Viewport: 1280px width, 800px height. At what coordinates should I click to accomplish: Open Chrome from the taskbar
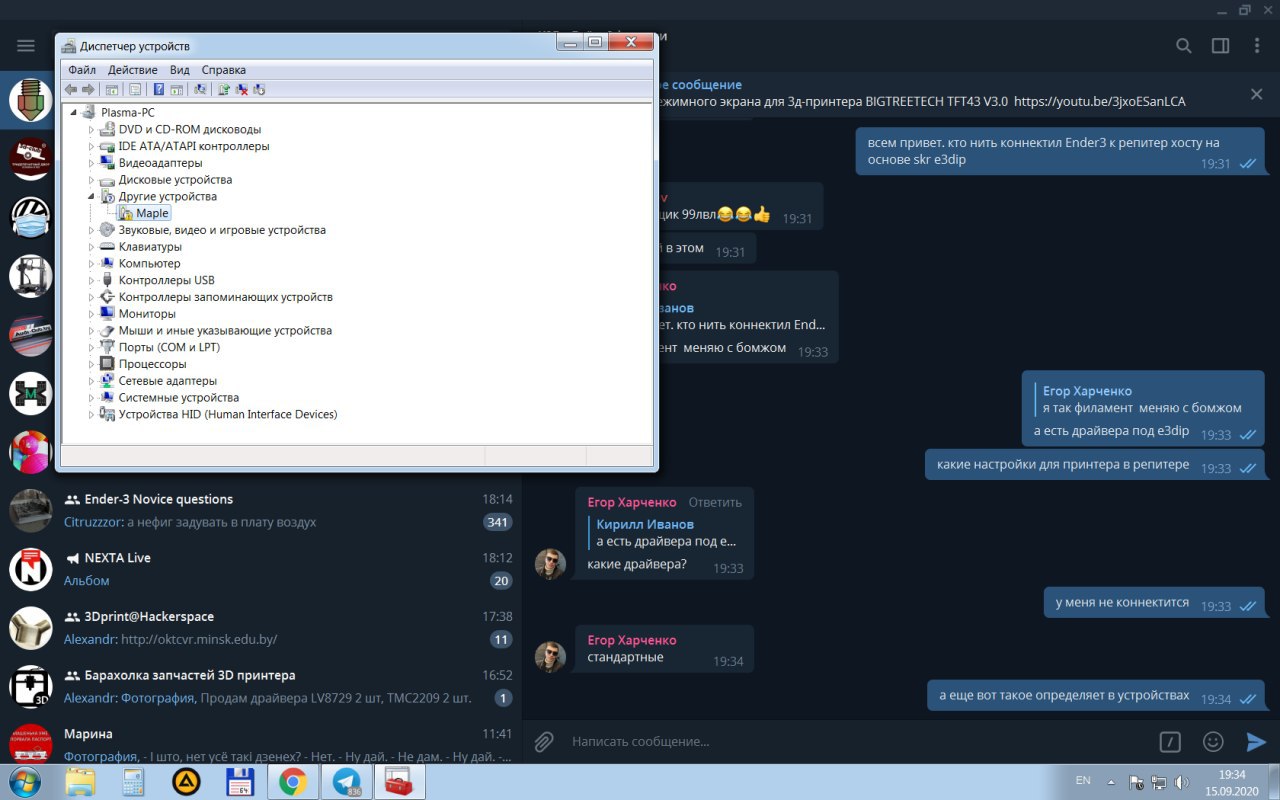[293, 781]
